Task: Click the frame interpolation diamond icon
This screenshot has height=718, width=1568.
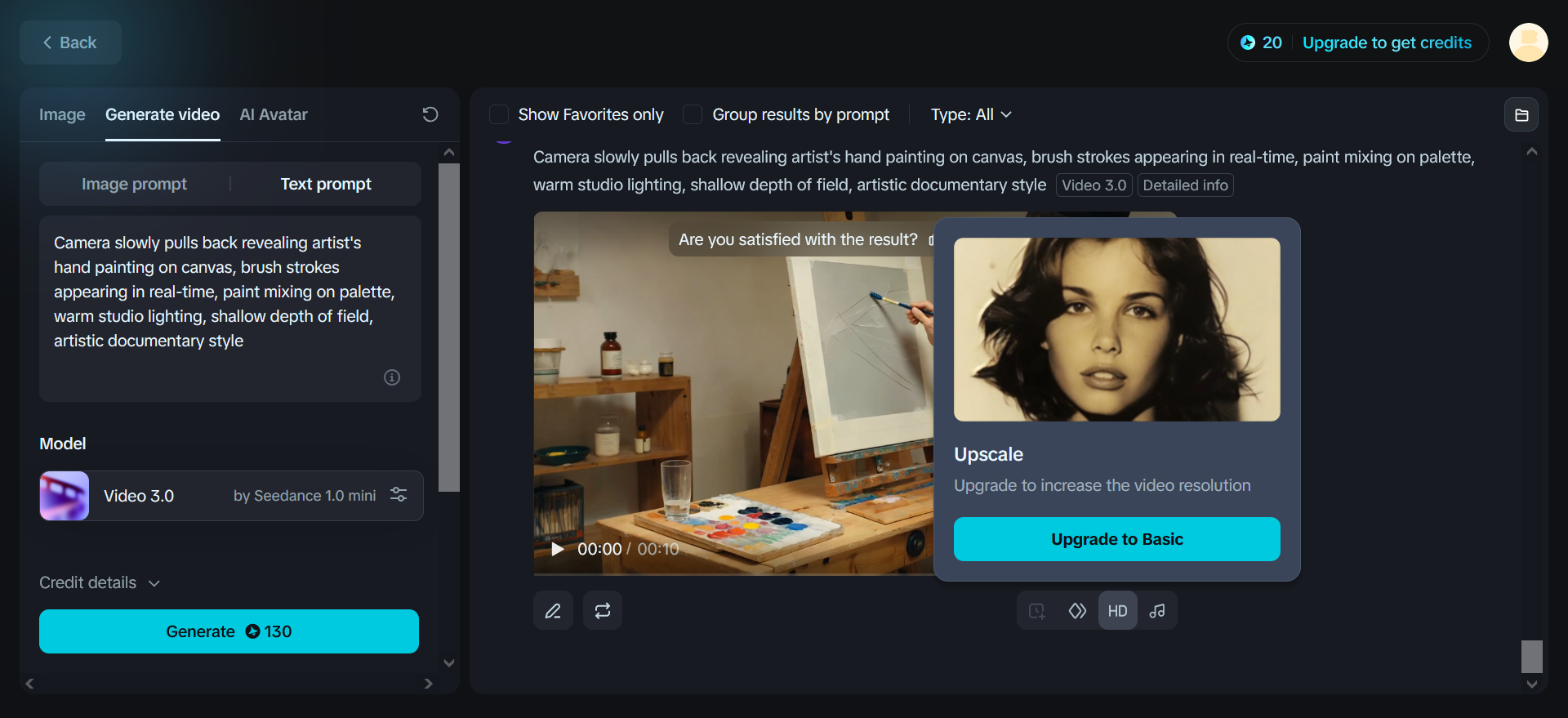Action: (x=1077, y=611)
